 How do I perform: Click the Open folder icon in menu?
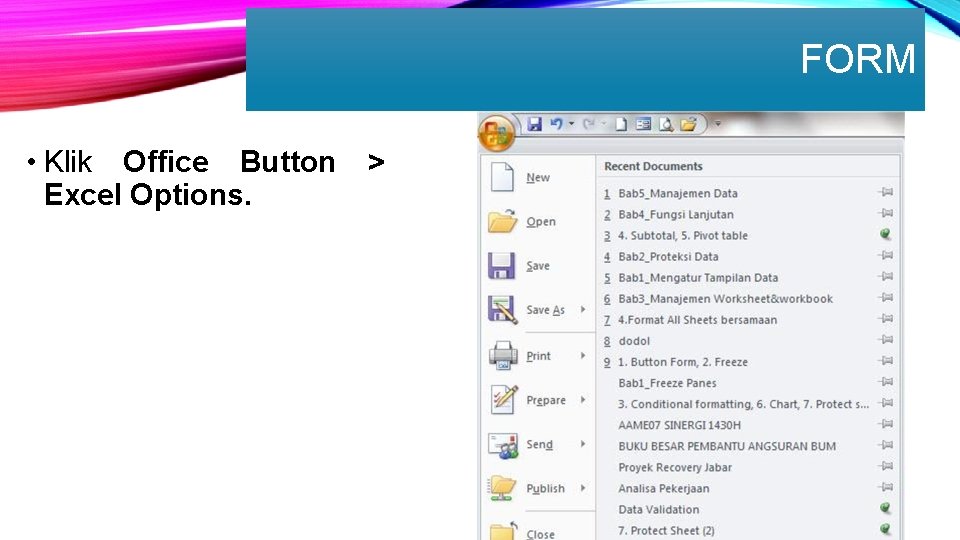pos(503,221)
